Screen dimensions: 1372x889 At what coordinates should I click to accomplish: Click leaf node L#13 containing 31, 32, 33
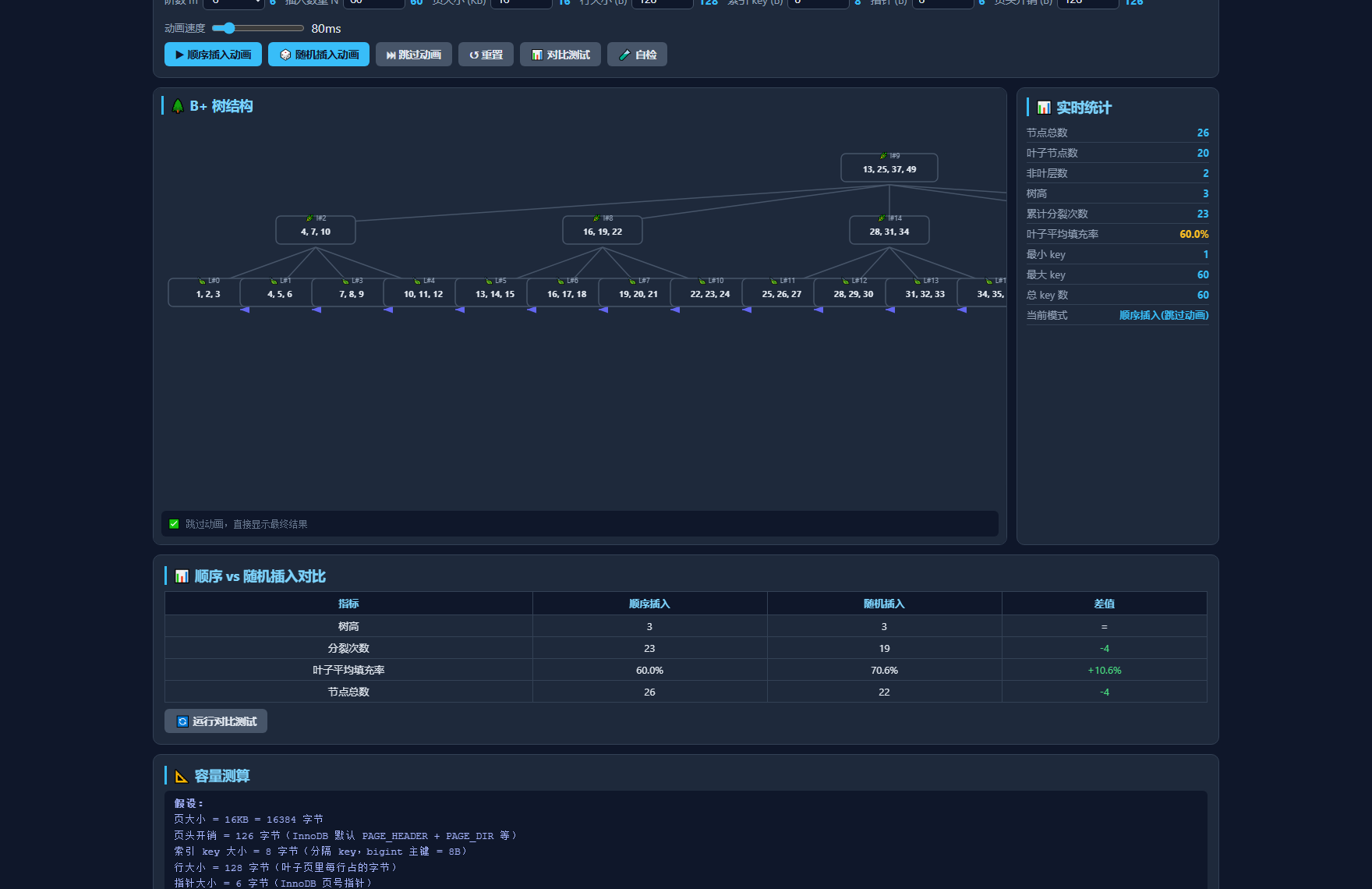tap(925, 292)
